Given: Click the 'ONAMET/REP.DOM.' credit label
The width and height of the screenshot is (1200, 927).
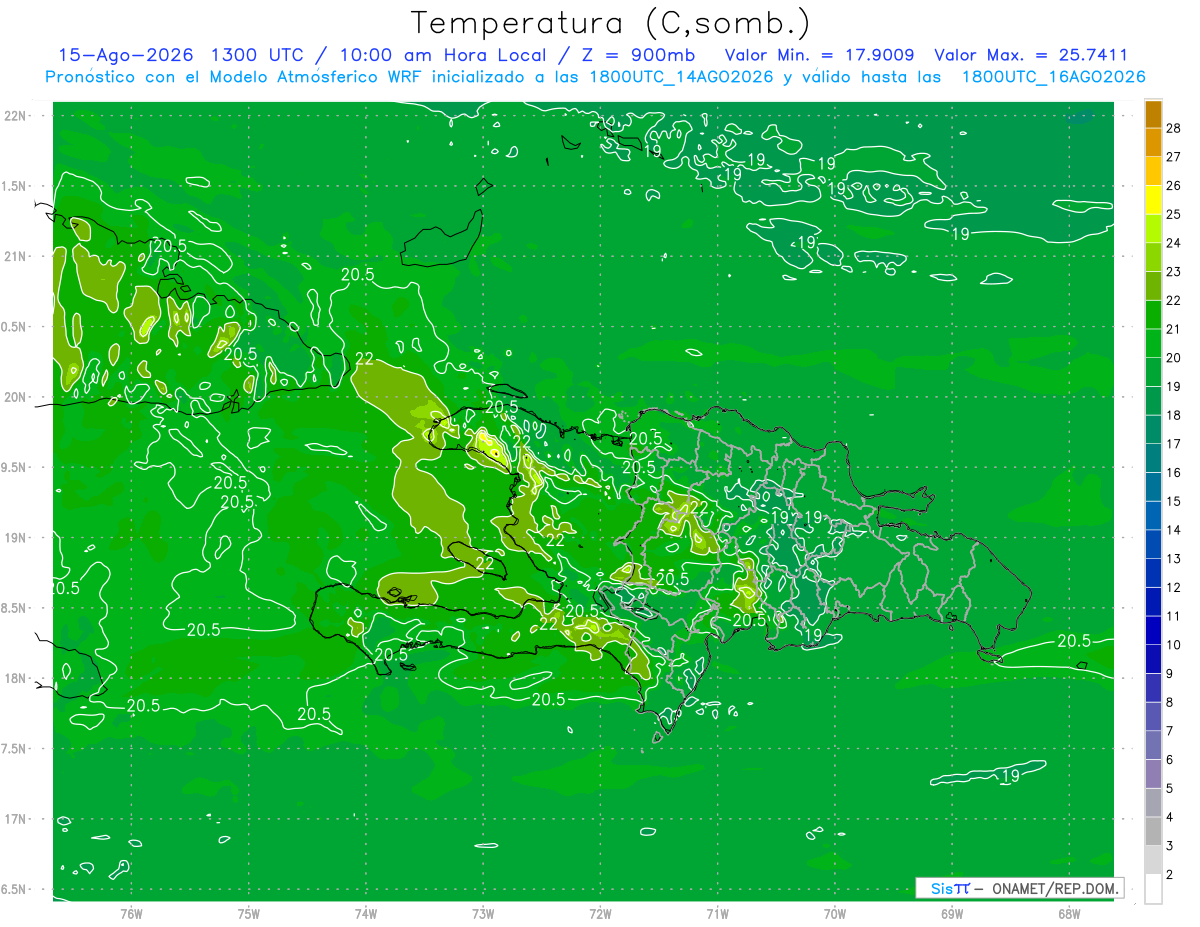Looking at the screenshot, I should click(1054, 888).
